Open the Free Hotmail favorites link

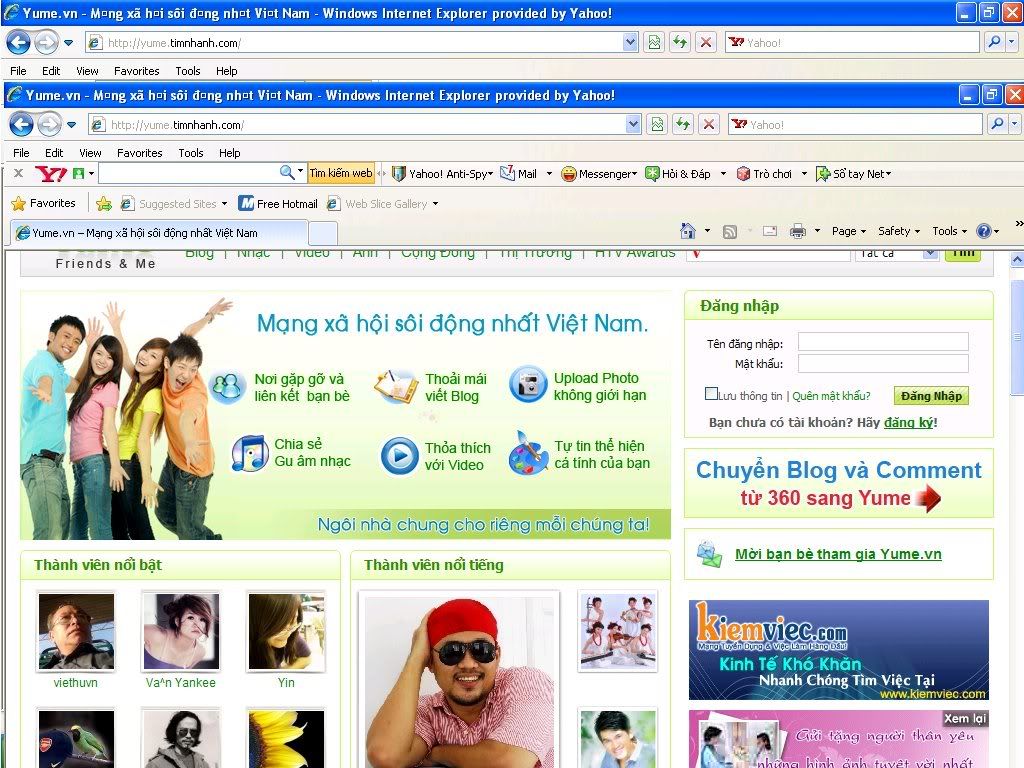[x=278, y=204]
